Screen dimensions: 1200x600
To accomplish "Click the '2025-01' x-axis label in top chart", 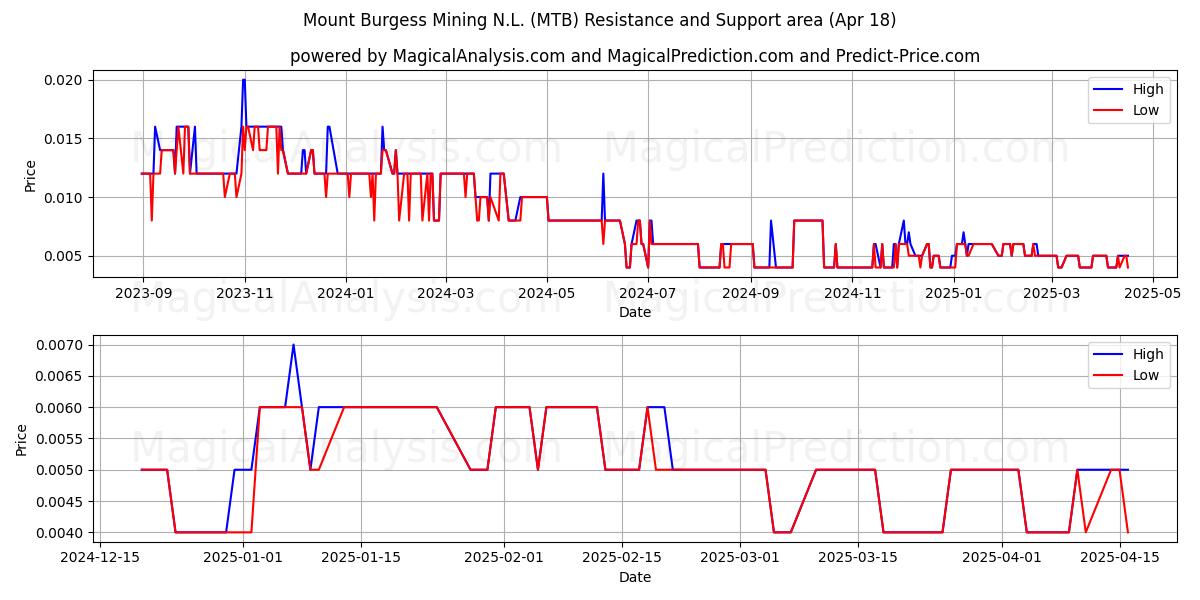I will (x=953, y=294).
